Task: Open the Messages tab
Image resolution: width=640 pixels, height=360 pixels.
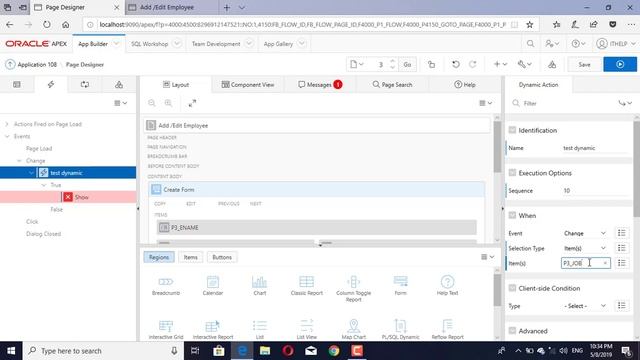Action: coord(320,84)
